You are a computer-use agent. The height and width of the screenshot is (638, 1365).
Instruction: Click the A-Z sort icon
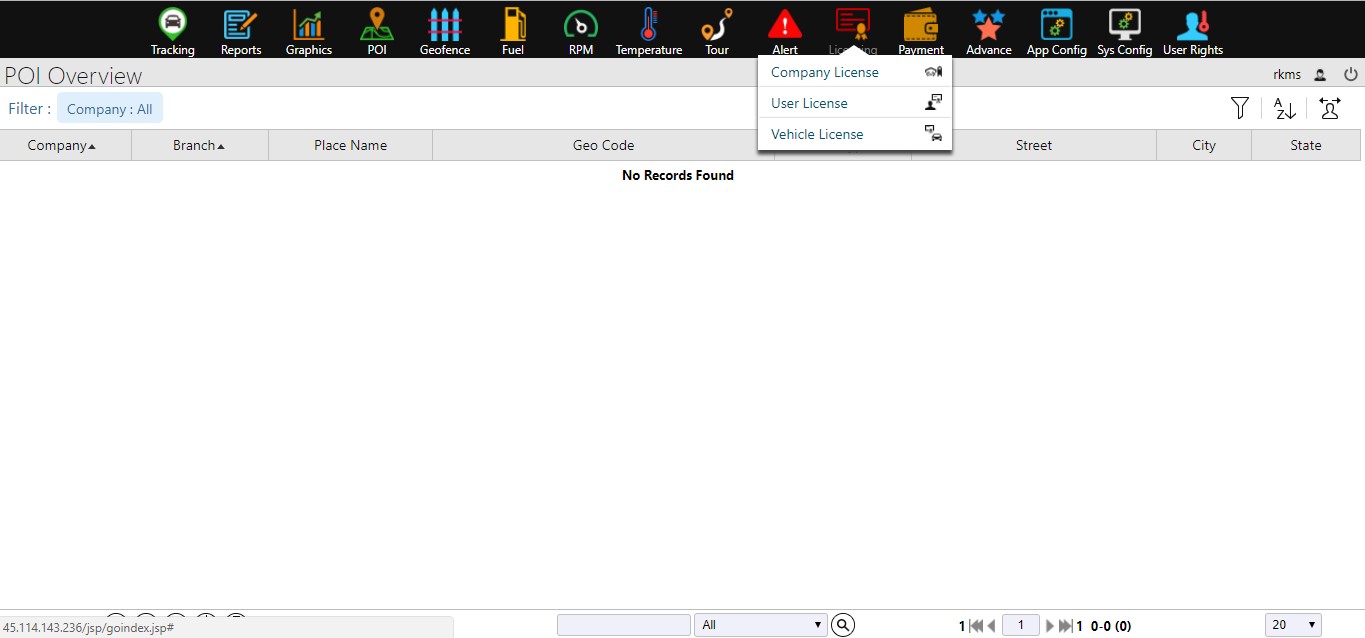pos(1285,109)
